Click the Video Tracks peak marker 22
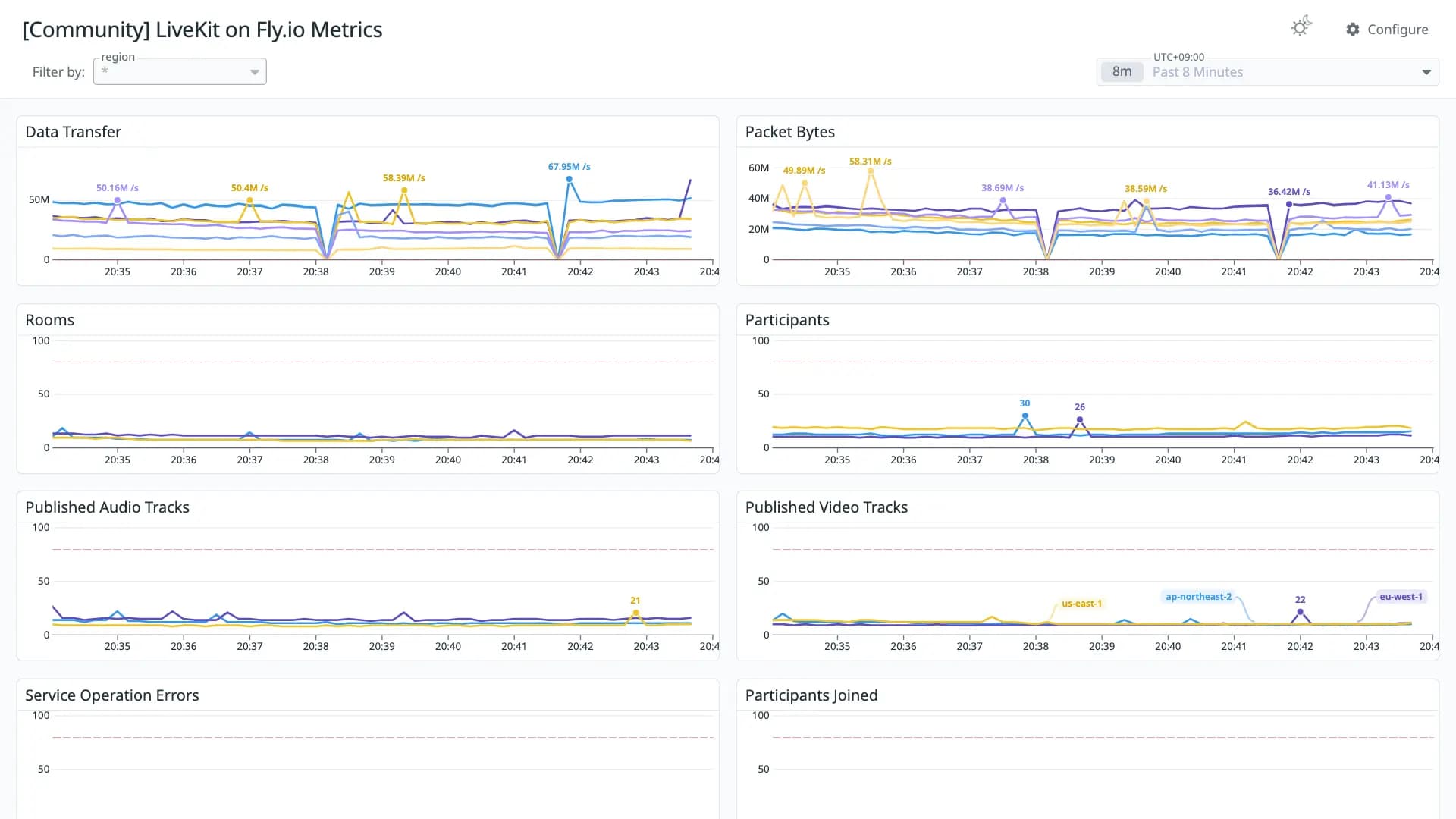 tap(1301, 612)
